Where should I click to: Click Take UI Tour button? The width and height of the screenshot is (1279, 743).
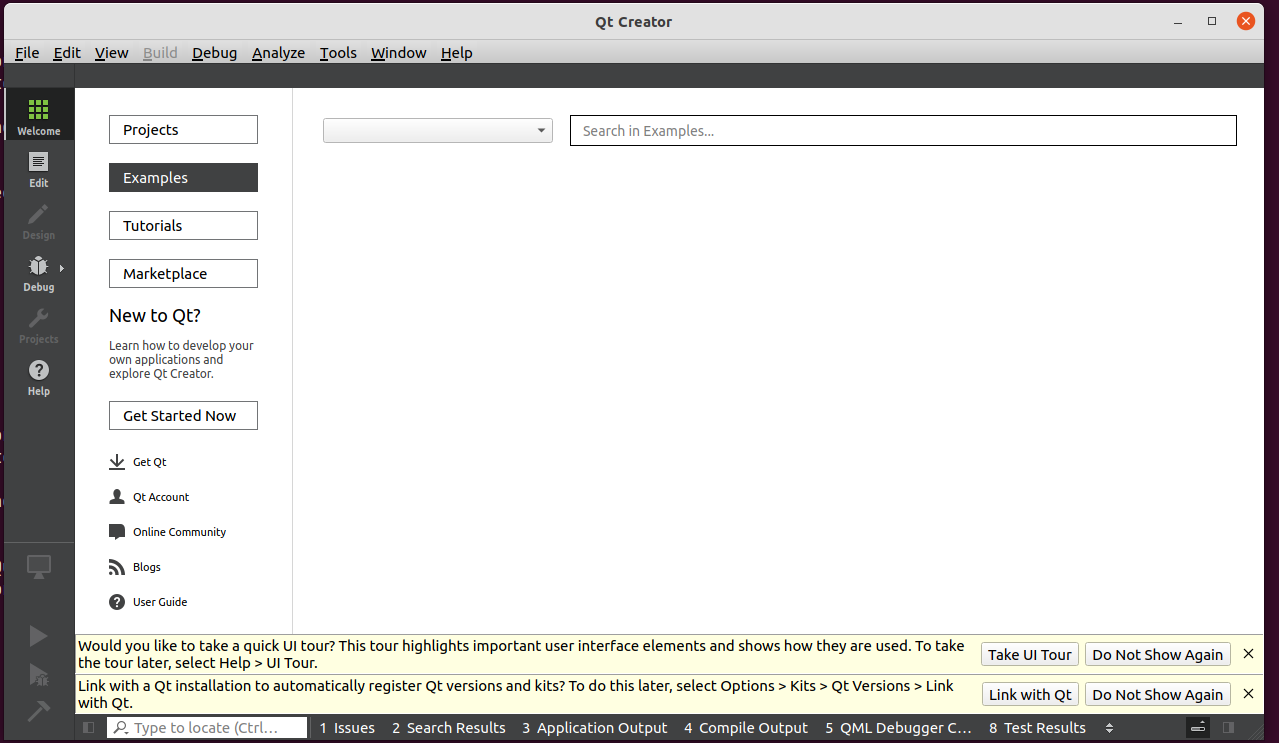coord(1029,655)
